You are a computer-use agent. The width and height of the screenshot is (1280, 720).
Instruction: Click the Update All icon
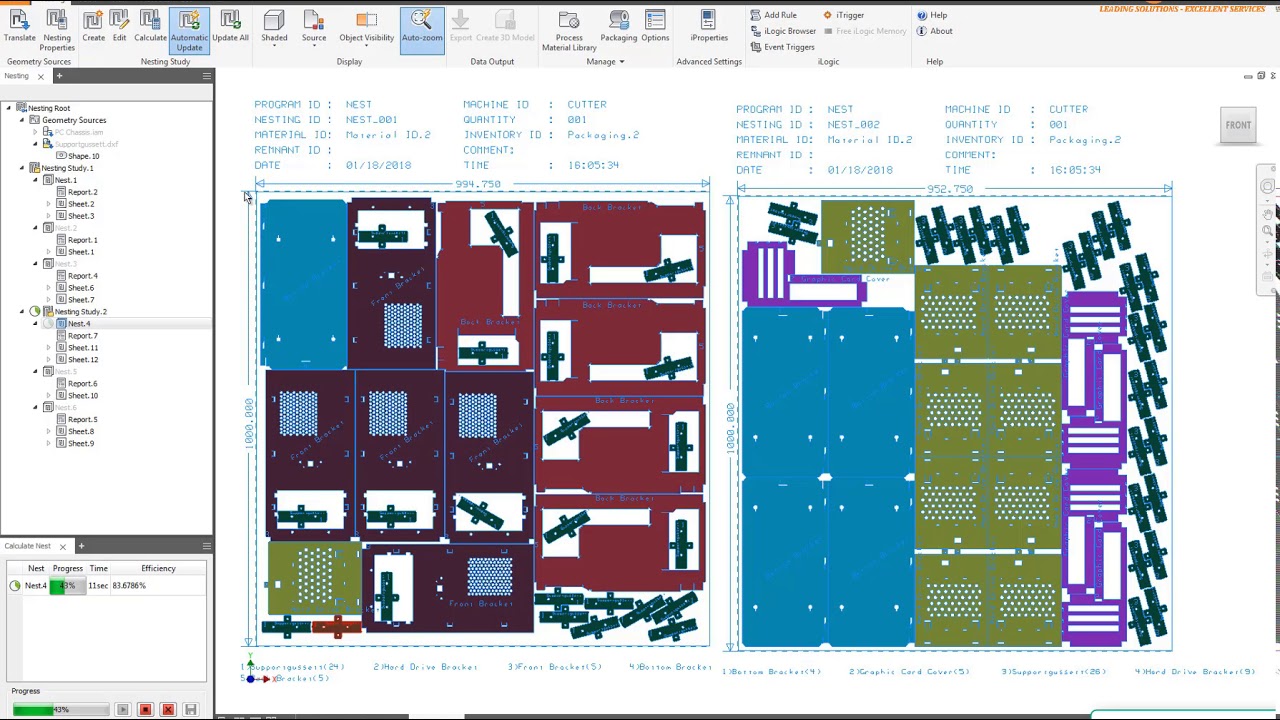pyautogui.click(x=230, y=27)
